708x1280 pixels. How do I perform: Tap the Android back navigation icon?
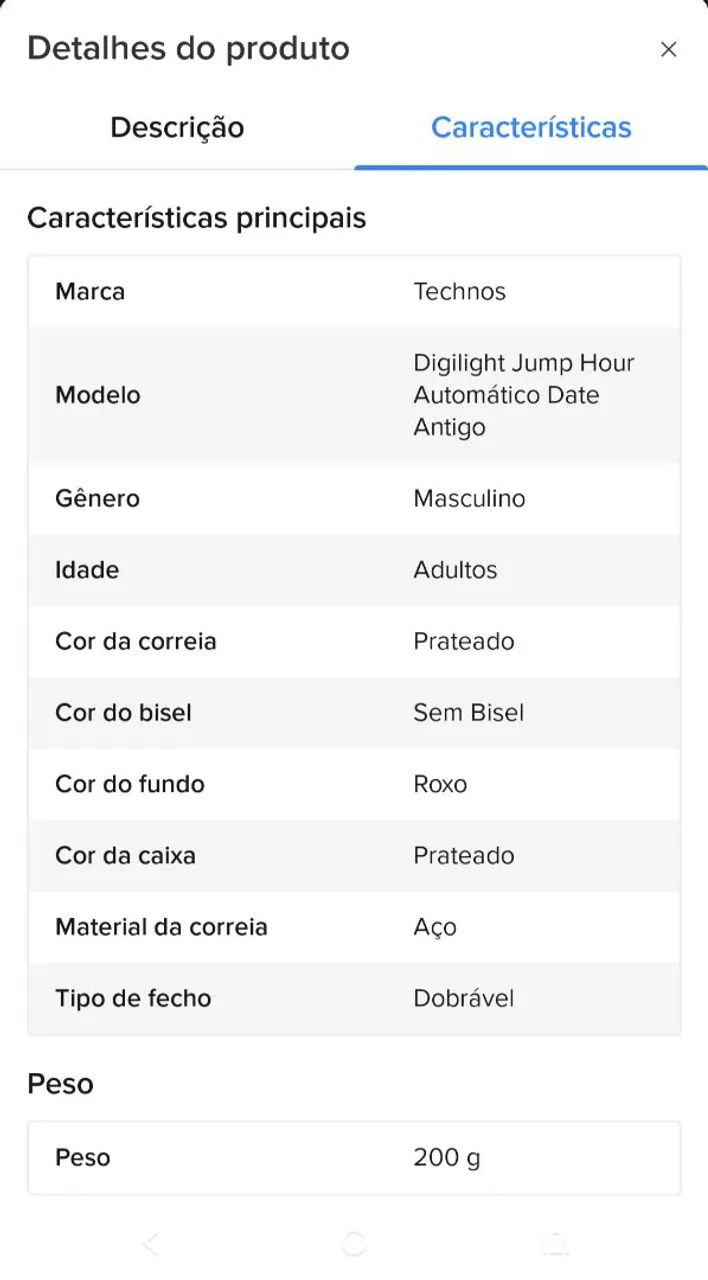click(151, 1243)
